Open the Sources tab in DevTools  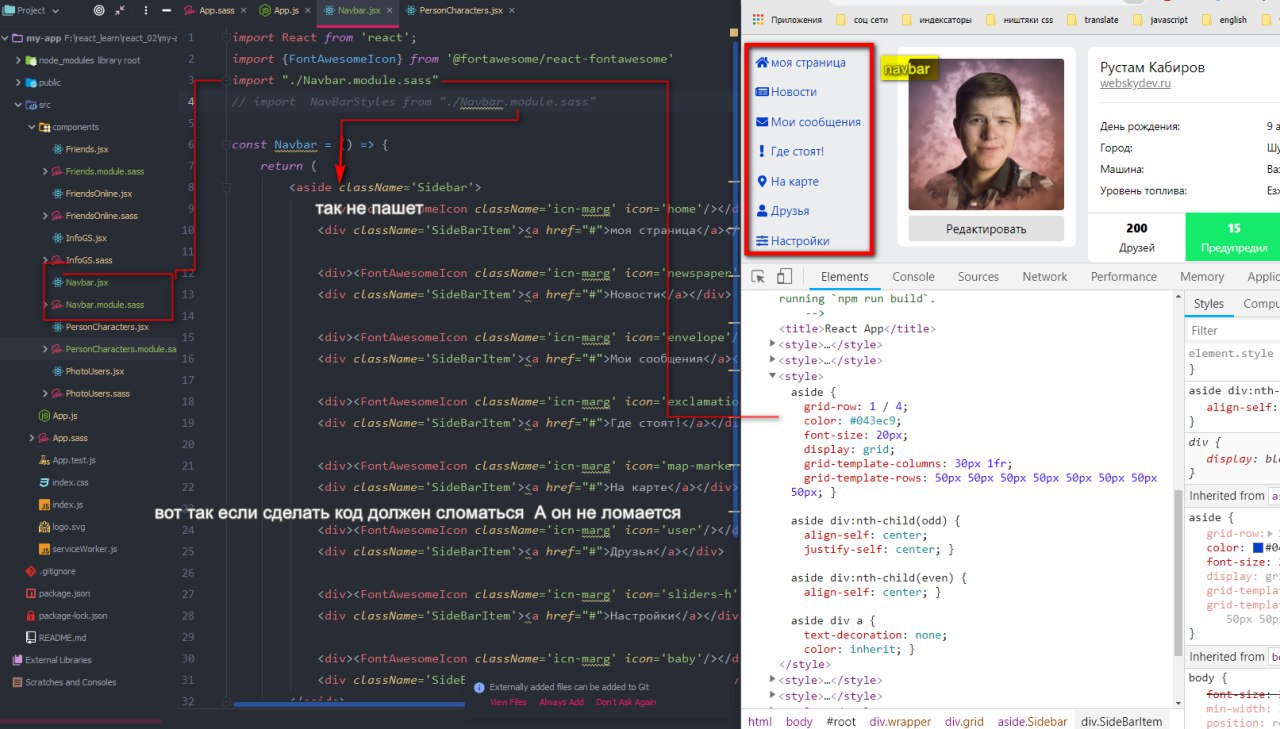click(x=978, y=277)
